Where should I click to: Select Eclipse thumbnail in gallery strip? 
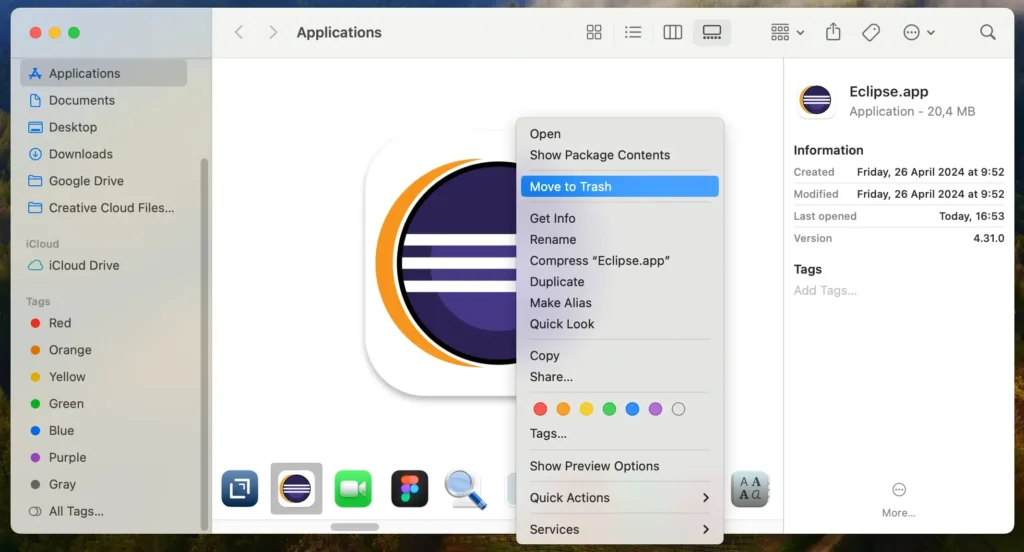(296, 489)
